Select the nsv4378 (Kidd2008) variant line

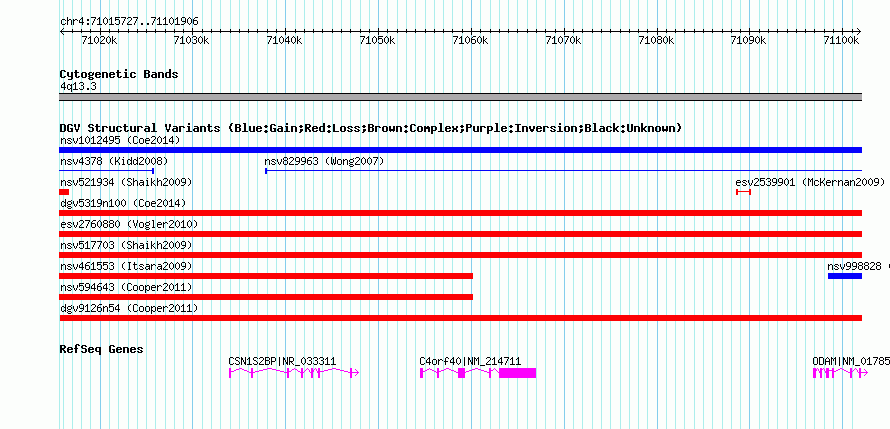pyautogui.click(x=107, y=171)
